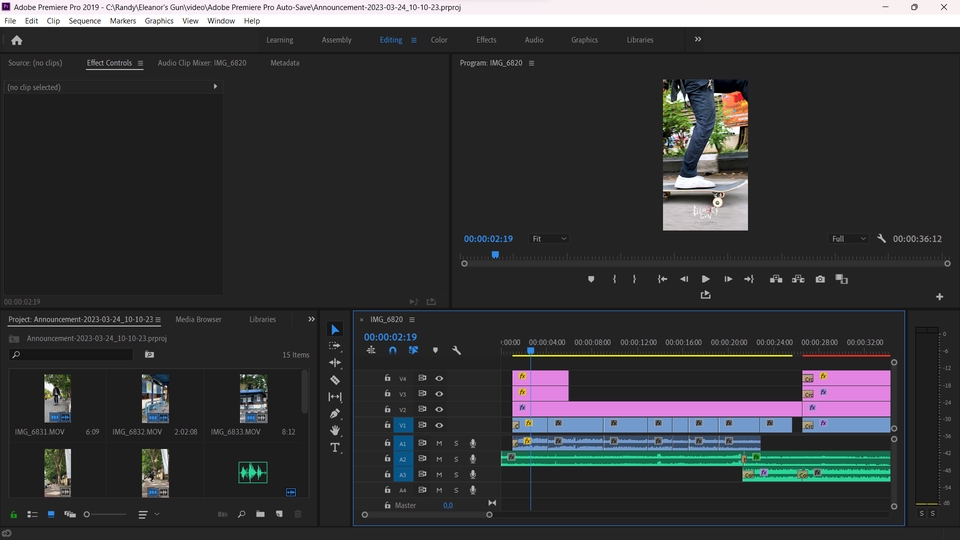The width and height of the screenshot is (960, 540).
Task: Open the Full playback resolution dropdown
Action: pyautogui.click(x=849, y=239)
